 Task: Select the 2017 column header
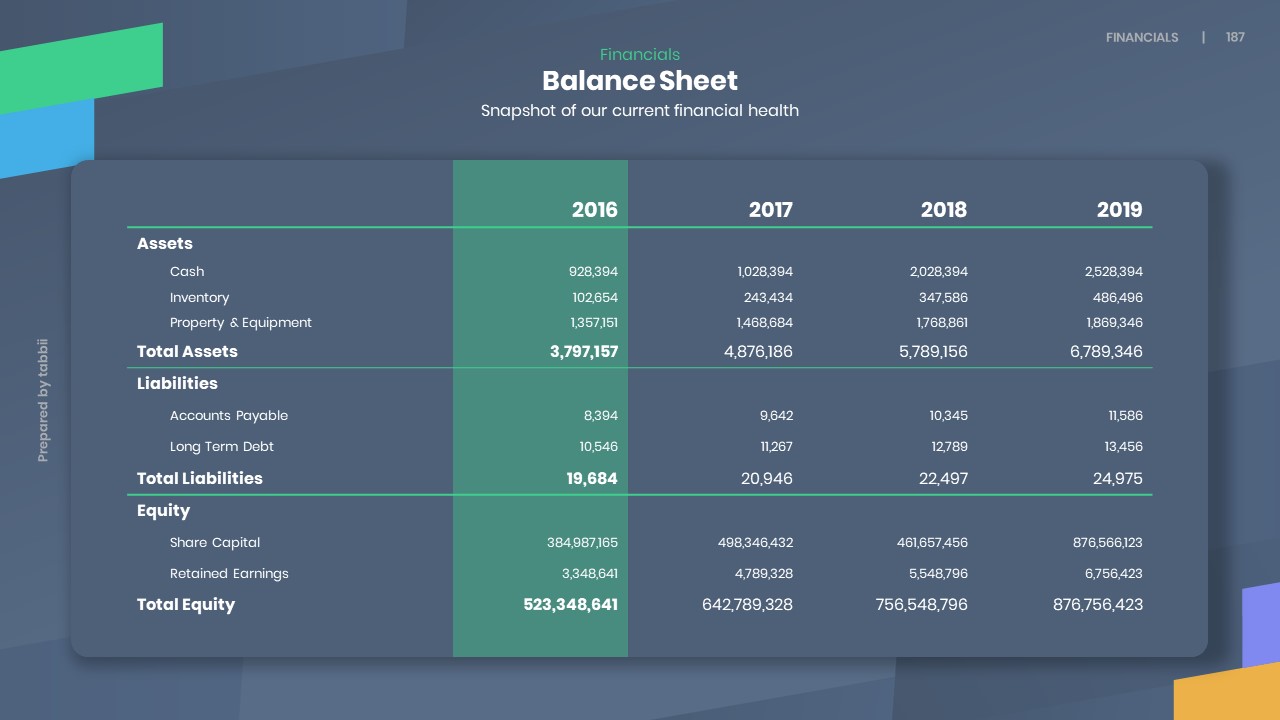click(770, 210)
